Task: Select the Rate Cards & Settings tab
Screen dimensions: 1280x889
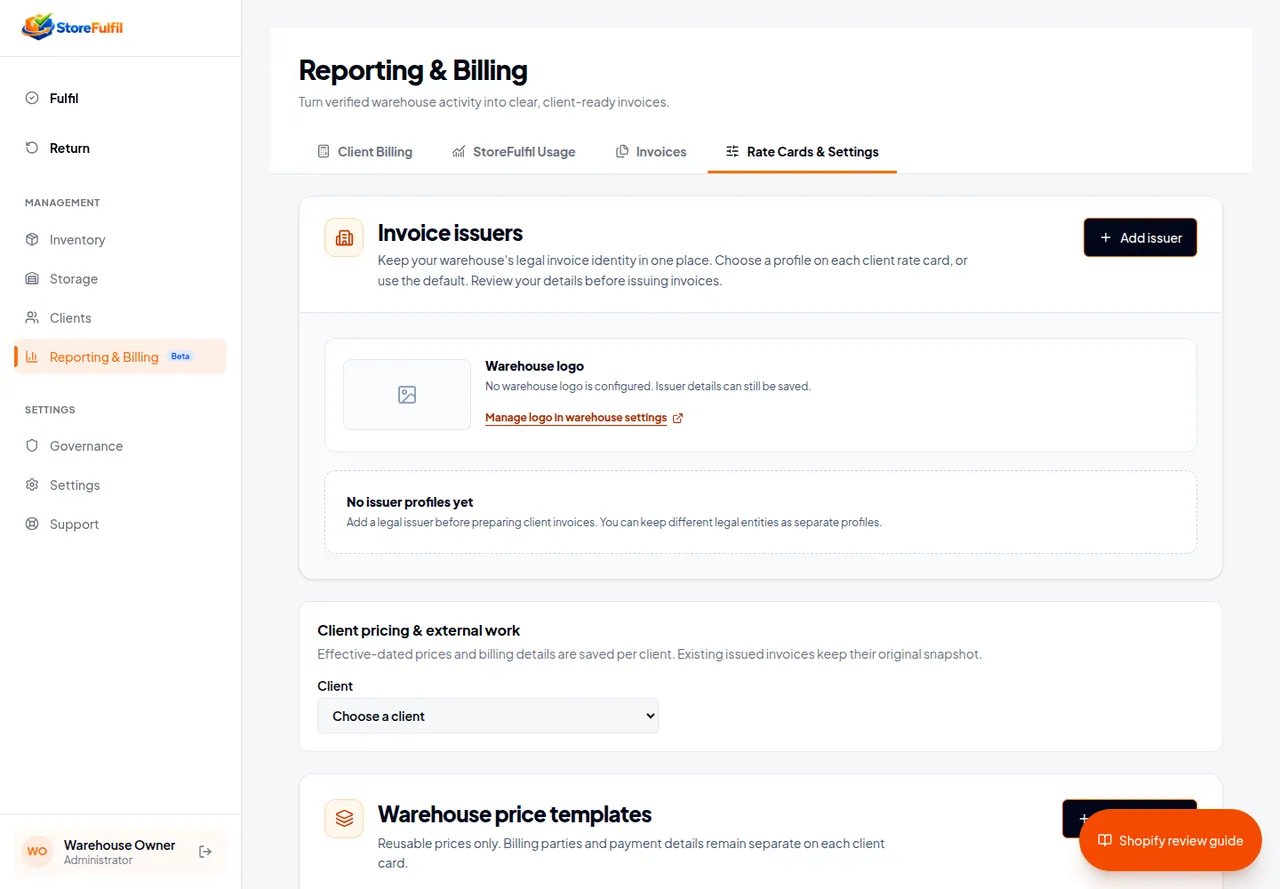Action: (x=802, y=152)
